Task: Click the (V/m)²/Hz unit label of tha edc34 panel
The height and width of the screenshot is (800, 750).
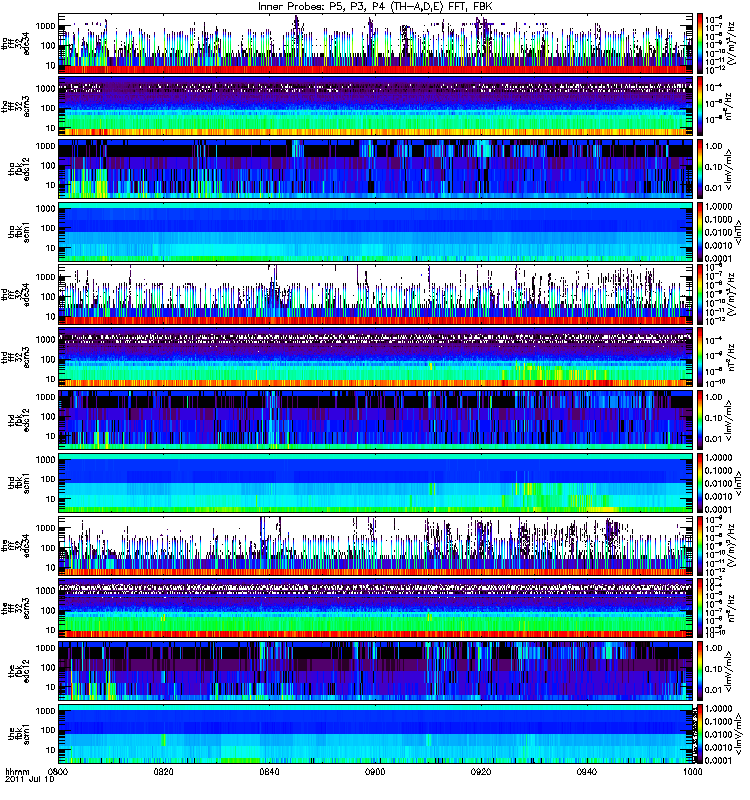Action: tap(731, 43)
